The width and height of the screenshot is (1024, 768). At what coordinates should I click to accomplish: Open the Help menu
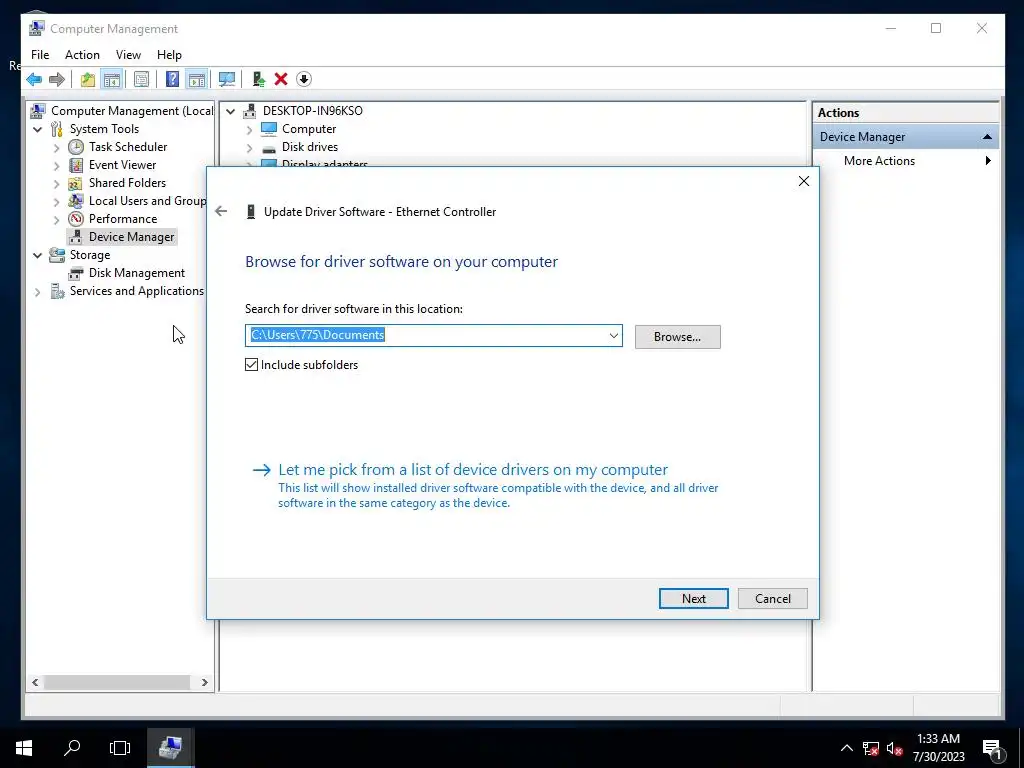[169, 55]
